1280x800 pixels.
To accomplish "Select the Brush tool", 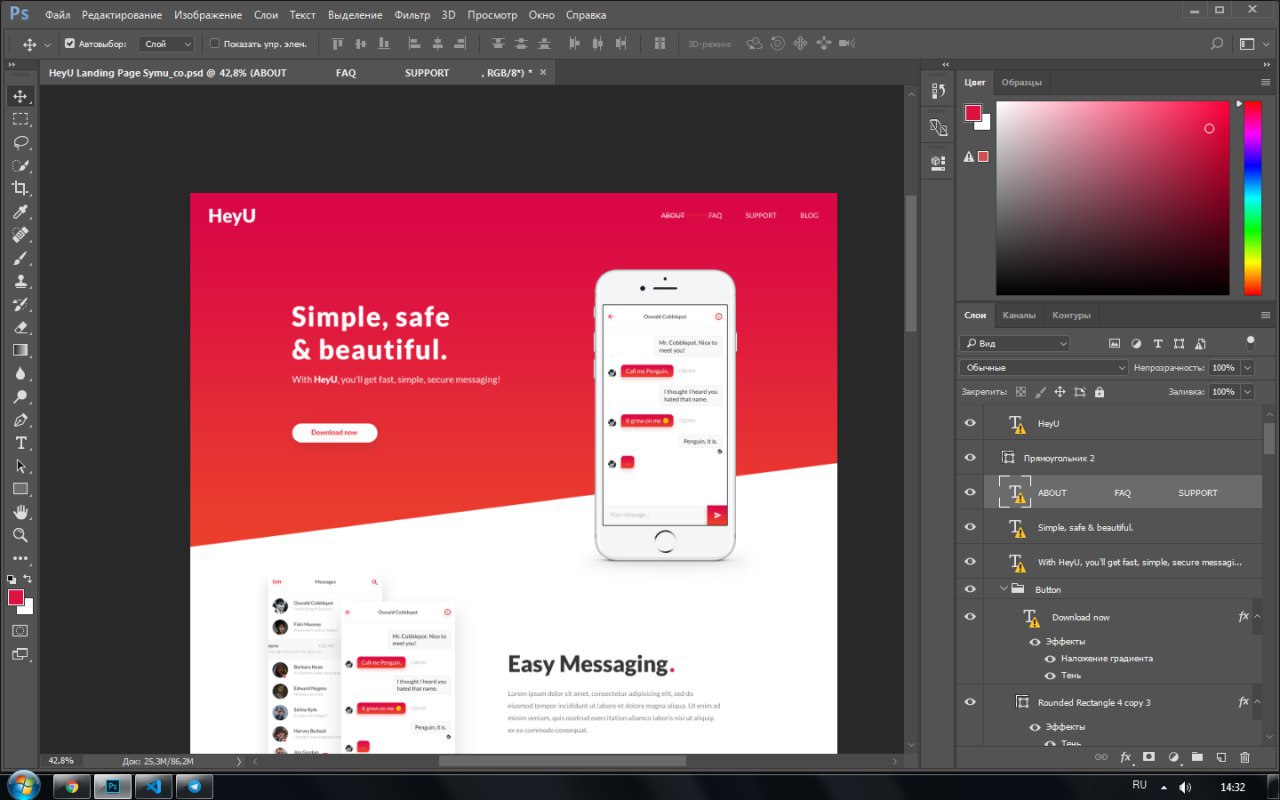I will (x=20, y=258).
